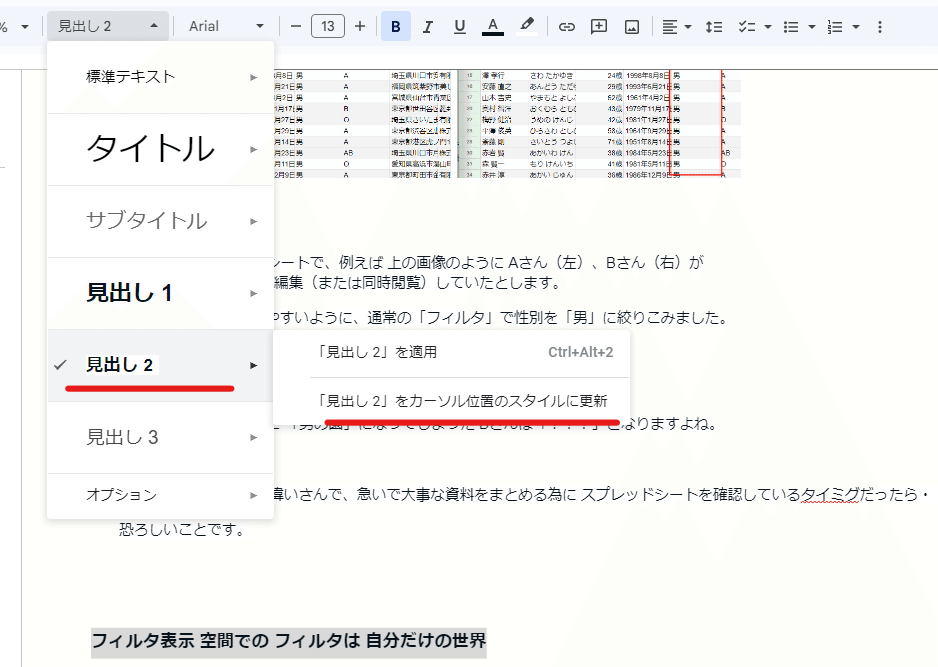This screenshot has width=938, height=667.
Task: Insert a link with chain icon
Action: 567,26
